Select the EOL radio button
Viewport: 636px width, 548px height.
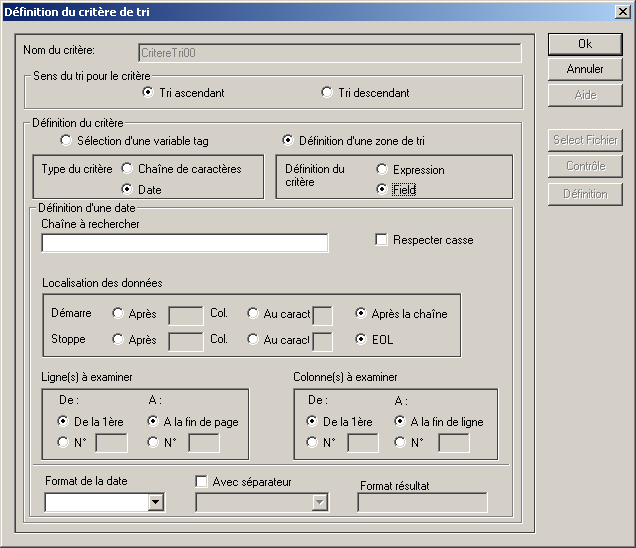click(x=361, y=340)
